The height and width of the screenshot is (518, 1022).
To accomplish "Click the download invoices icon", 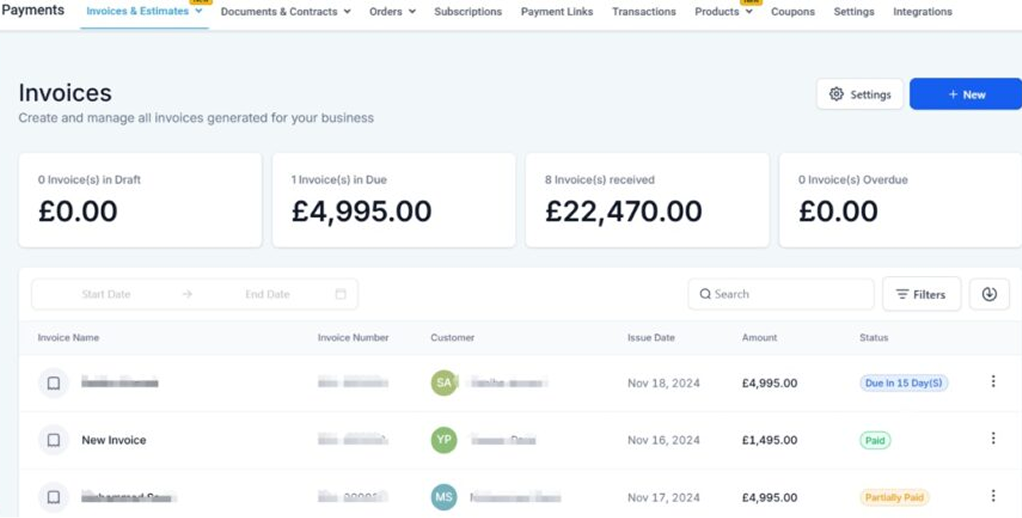I will [989, 294].
